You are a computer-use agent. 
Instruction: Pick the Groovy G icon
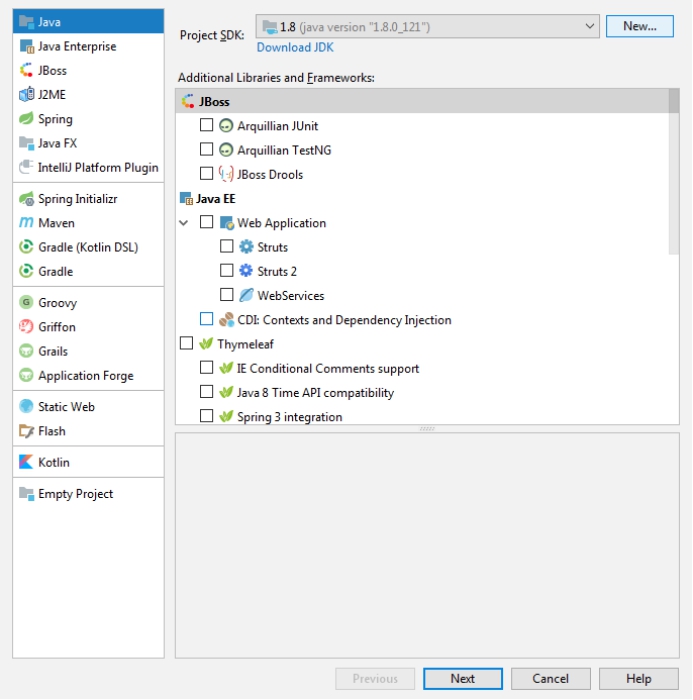26,302
